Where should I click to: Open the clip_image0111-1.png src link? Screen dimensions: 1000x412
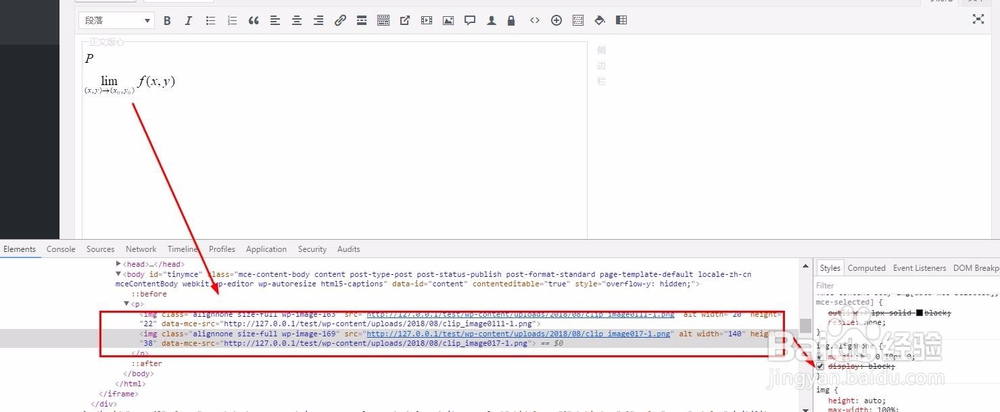[x=521, y=314]
